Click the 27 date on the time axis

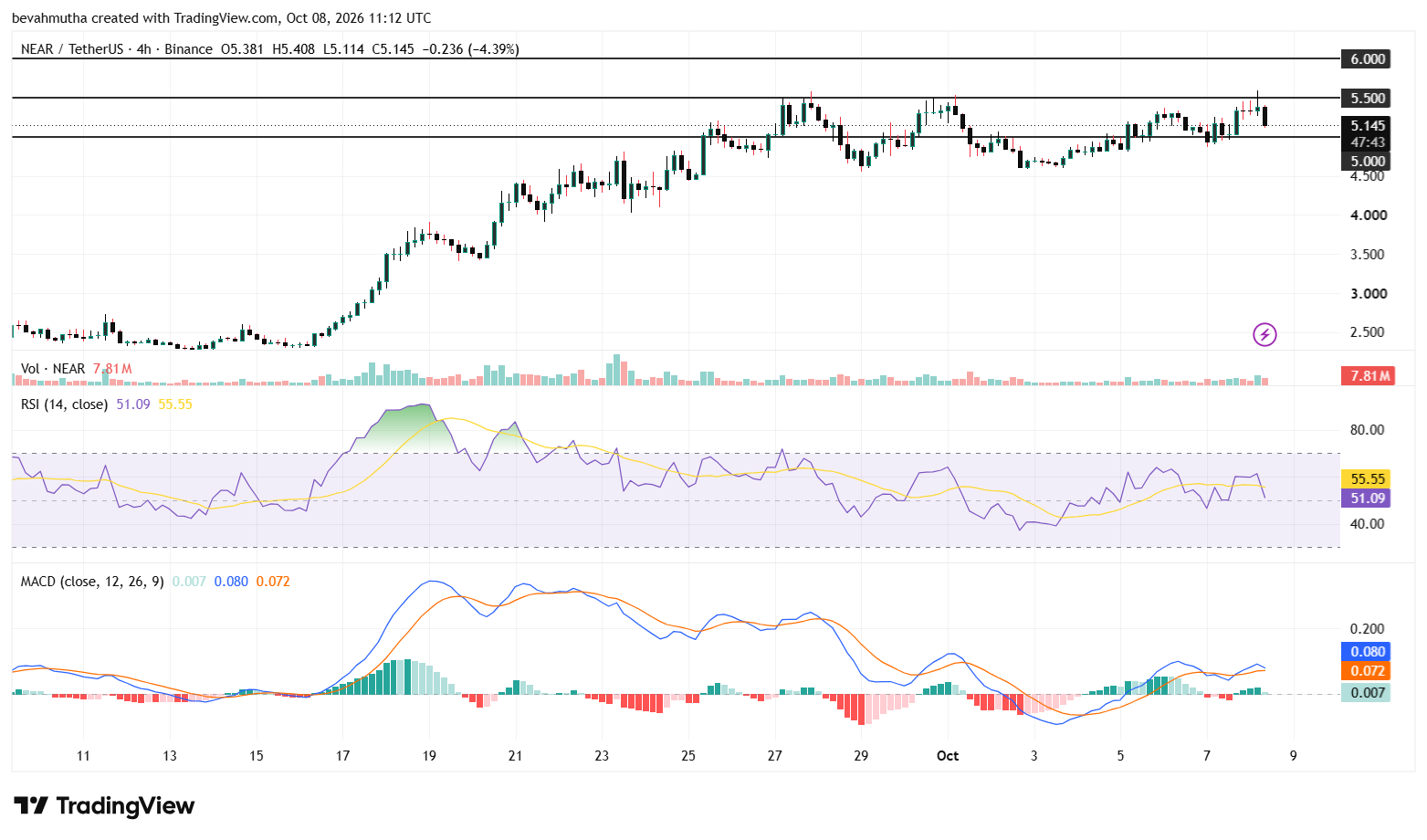(x=775, y=756)
